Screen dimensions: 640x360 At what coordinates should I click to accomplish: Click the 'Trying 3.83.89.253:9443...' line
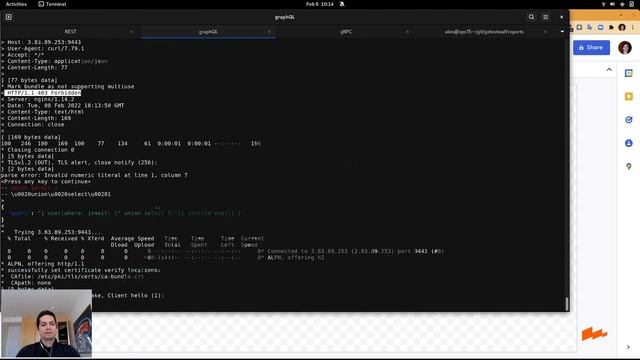coord(51,232)
